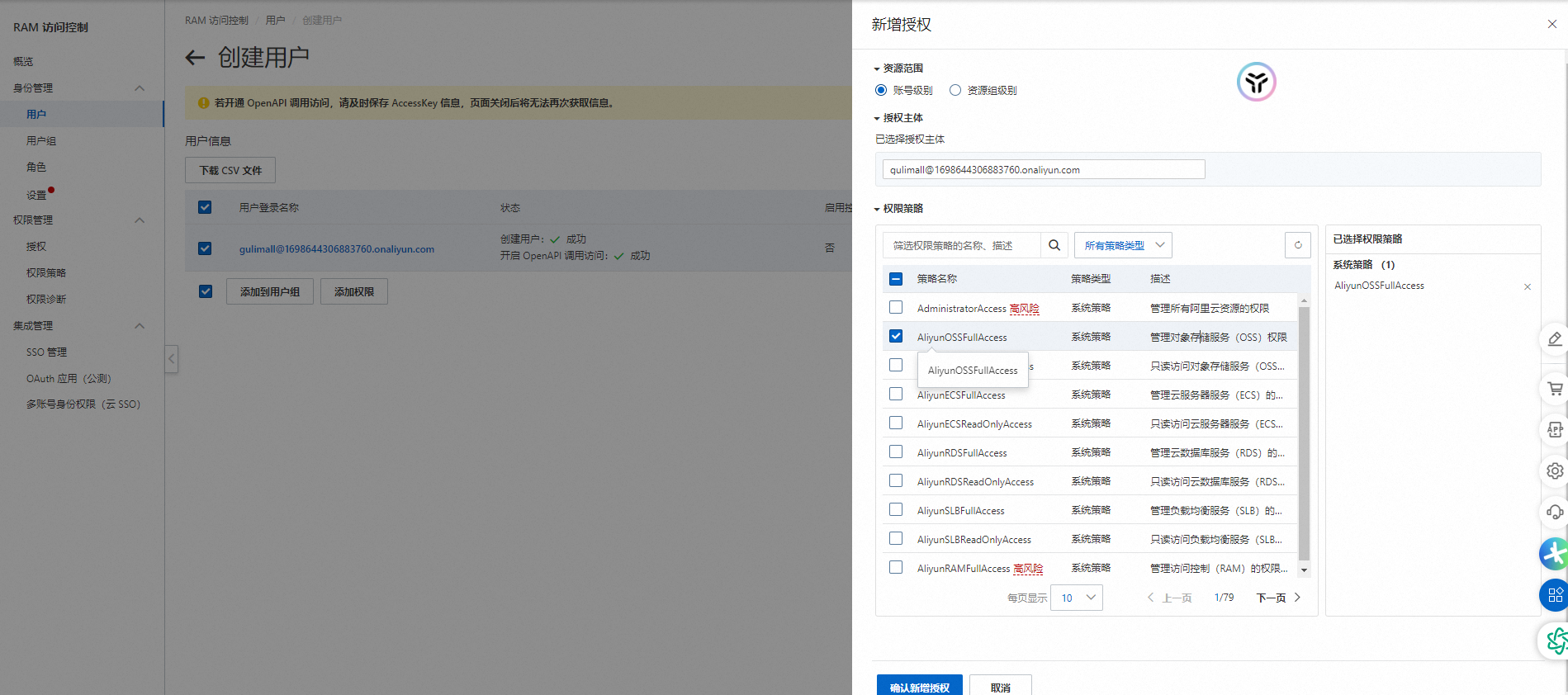This screenshot has width=1568, height=695.
Task: Close the 新增授权 panel with the X icon
Action: coord(1551,24)
